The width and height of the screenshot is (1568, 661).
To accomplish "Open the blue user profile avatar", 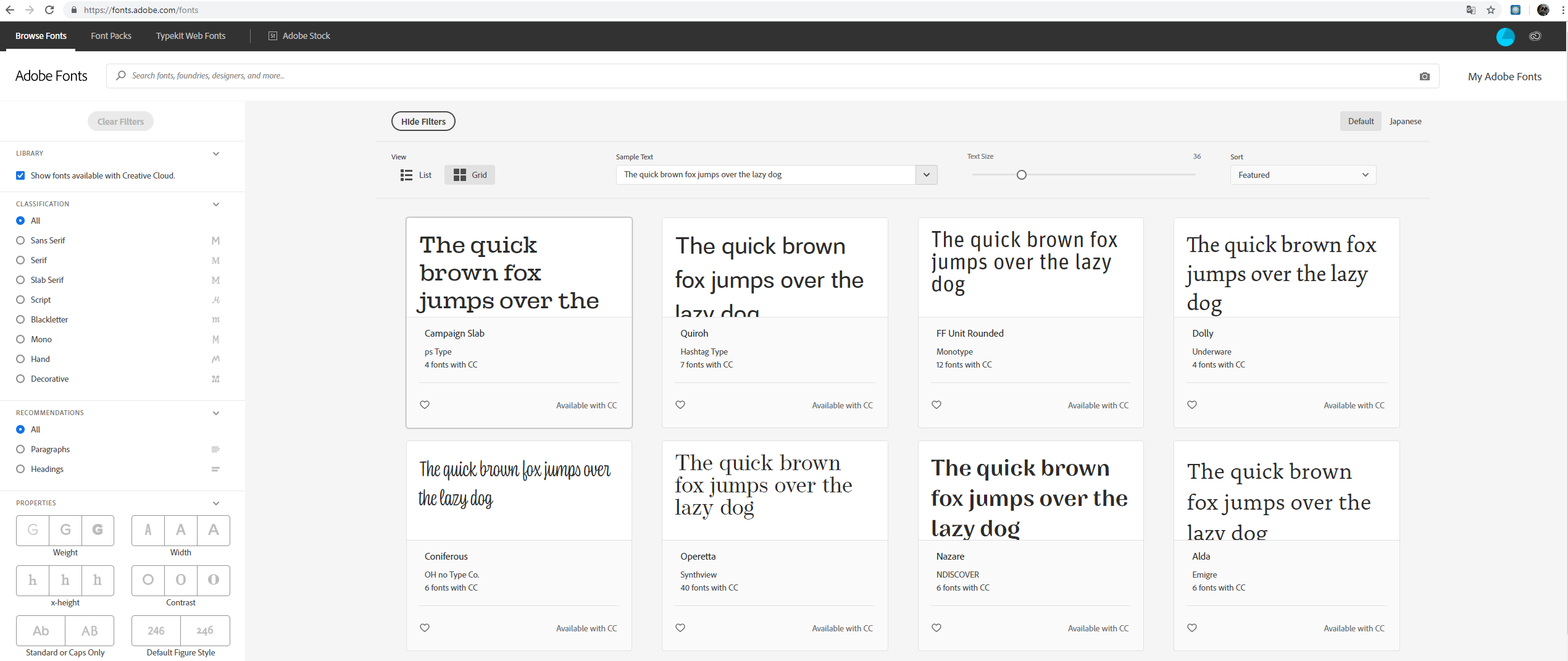I will [x=1506, y=36].
